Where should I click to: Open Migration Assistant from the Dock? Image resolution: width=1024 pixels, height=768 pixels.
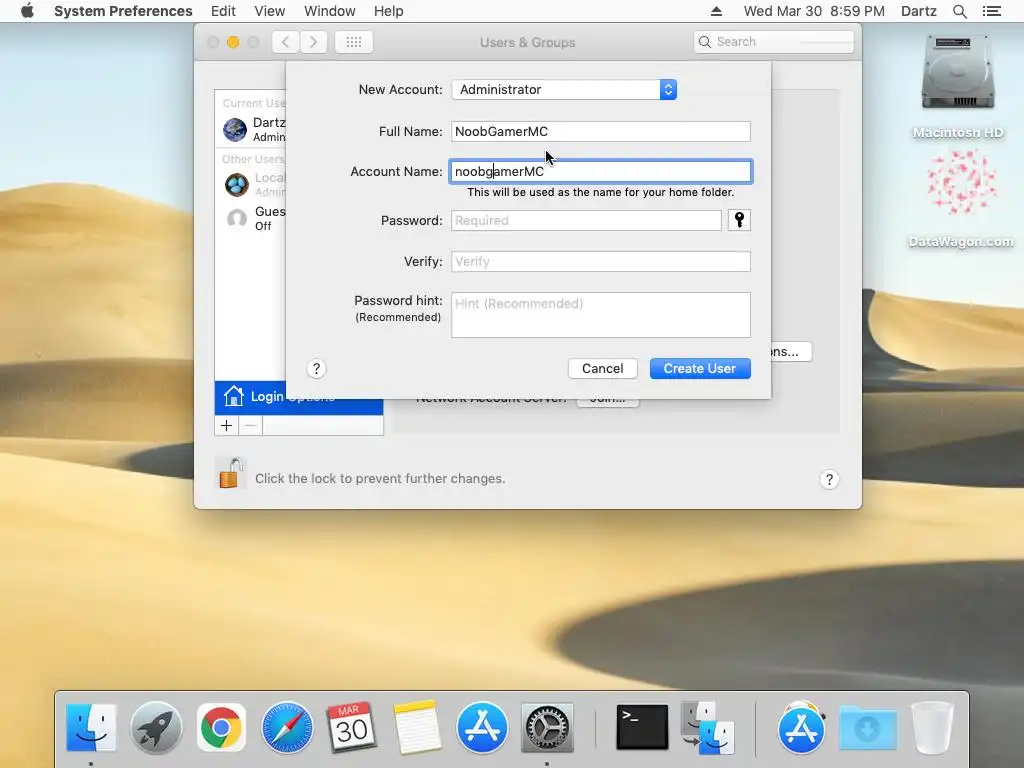click(707, 728)
